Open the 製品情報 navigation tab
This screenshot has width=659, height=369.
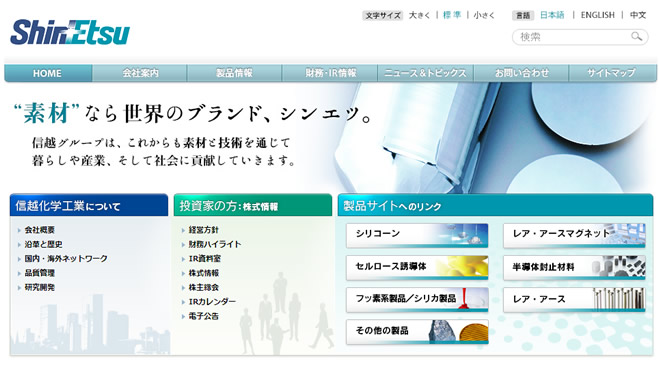click(235, 73)
